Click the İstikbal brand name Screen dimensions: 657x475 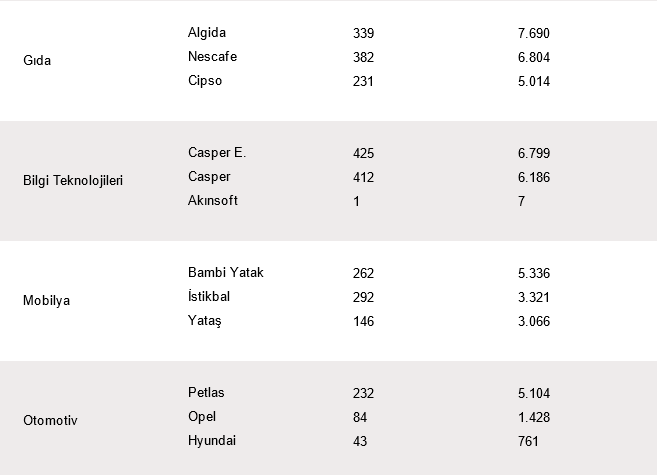coord(210,297)
